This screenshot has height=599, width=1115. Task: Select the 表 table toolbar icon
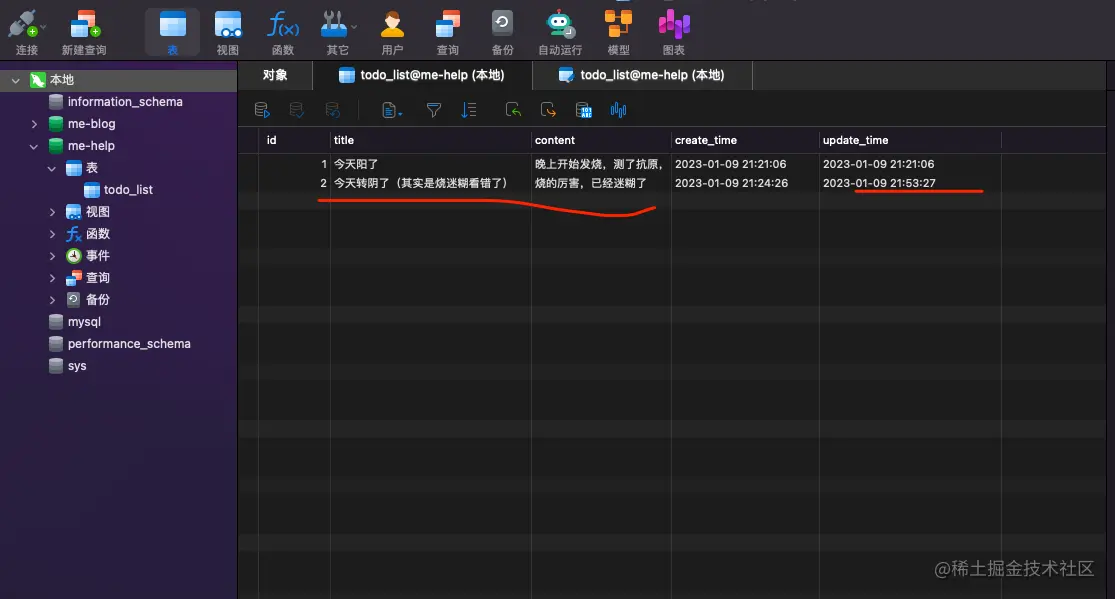(172, 32)
